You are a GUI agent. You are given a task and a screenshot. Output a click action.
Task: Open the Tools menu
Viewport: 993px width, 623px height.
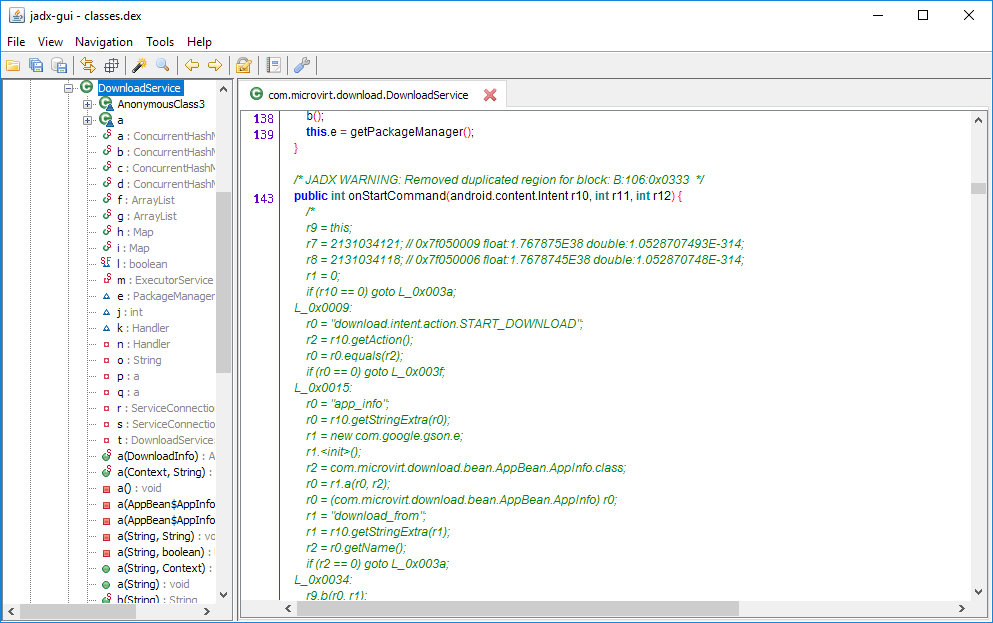160,42
